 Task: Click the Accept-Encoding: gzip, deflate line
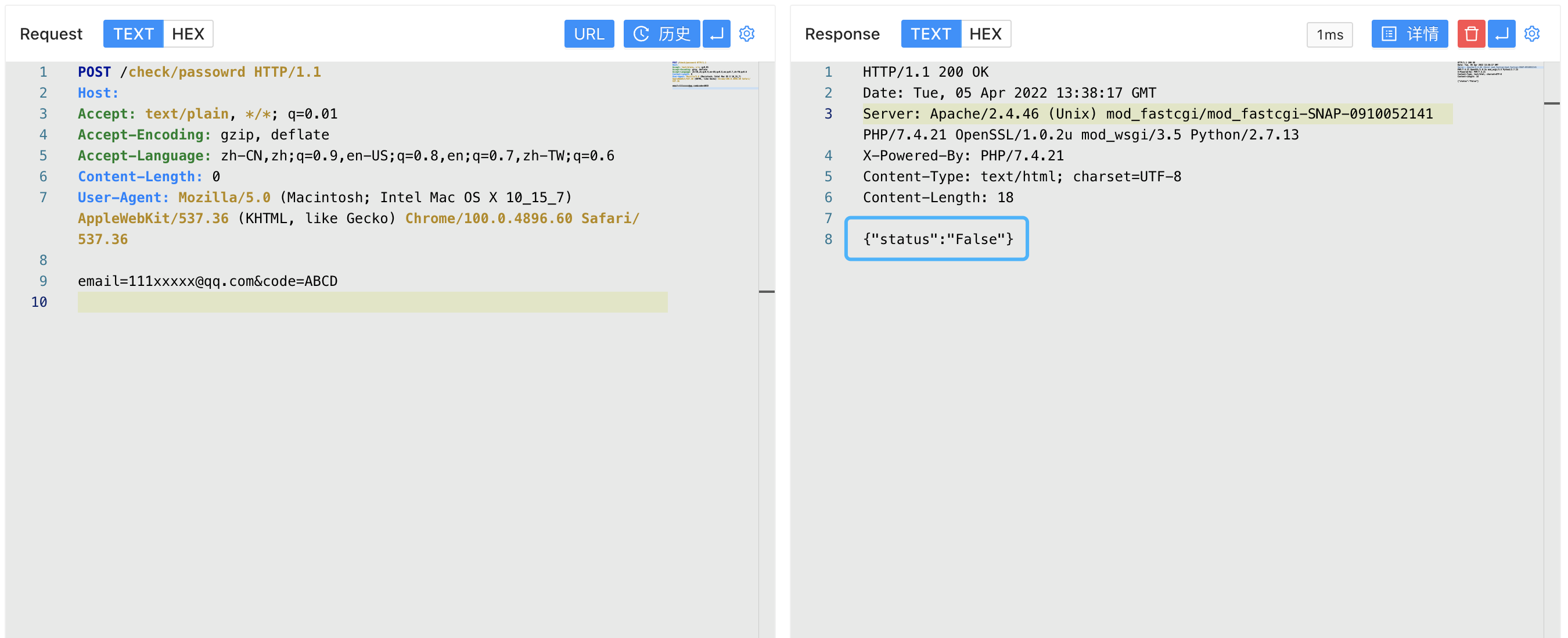[x=203, y=135]
